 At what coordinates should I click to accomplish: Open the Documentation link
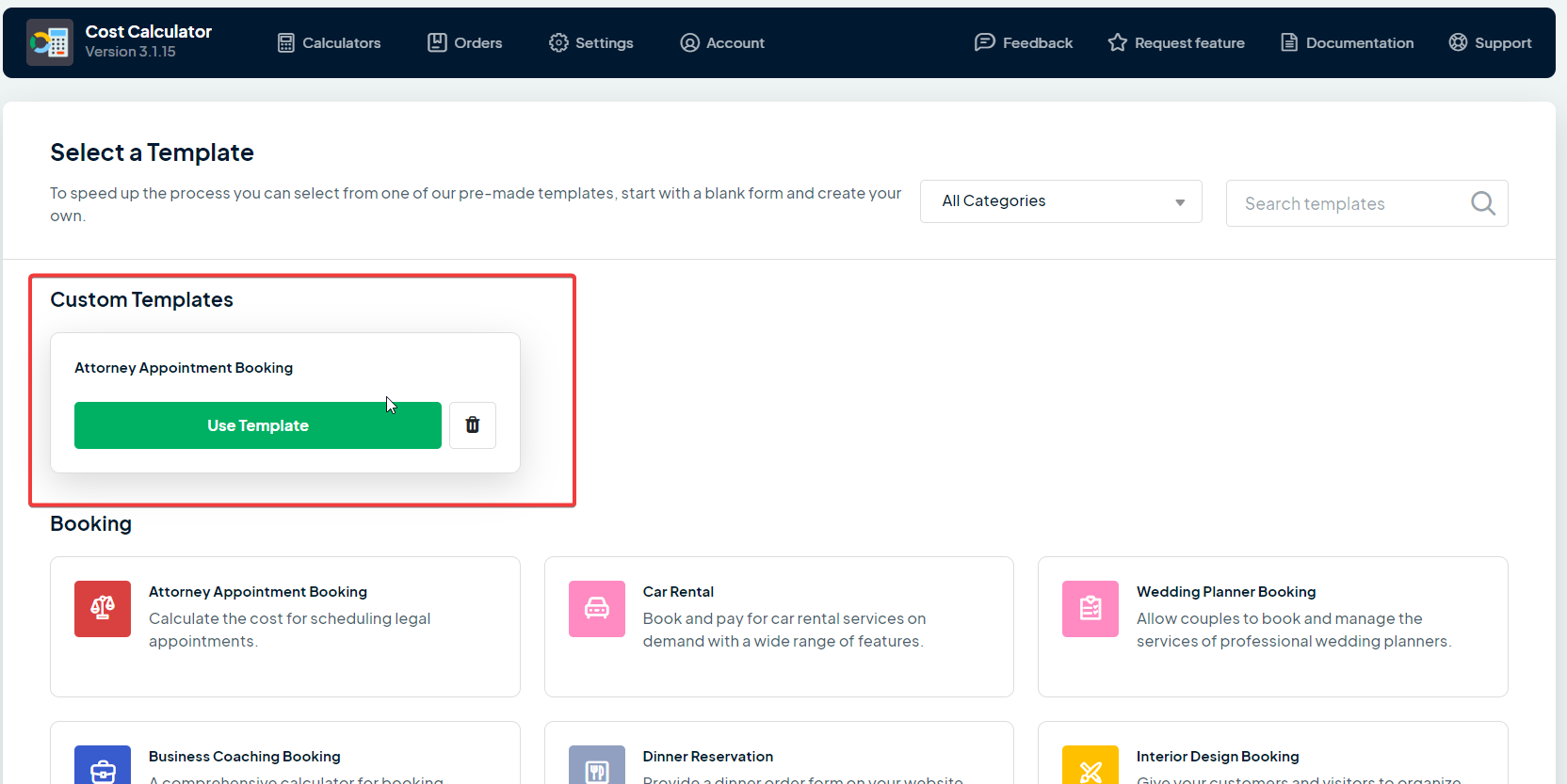click(x=1348, y=43)
